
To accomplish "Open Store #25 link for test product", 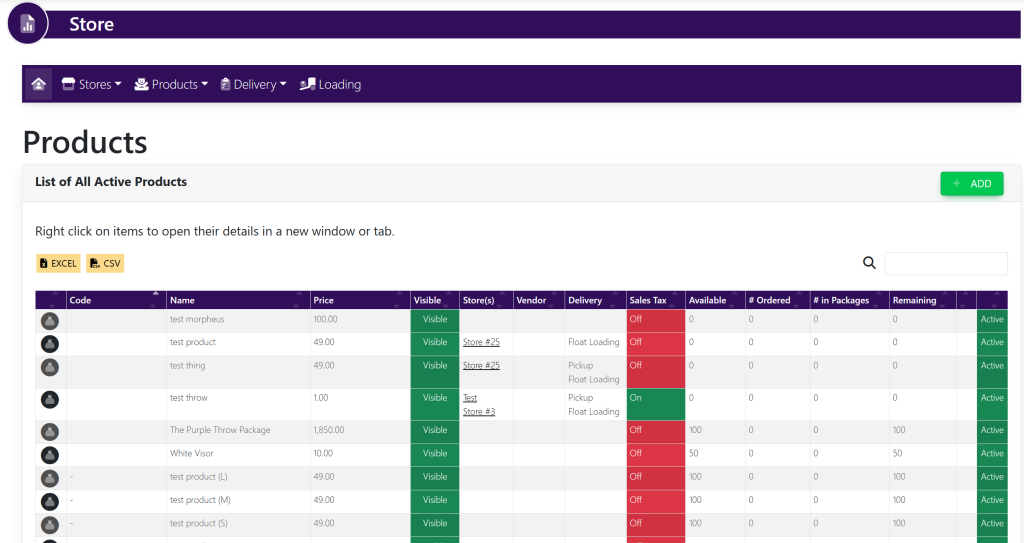I will [481, 342].
